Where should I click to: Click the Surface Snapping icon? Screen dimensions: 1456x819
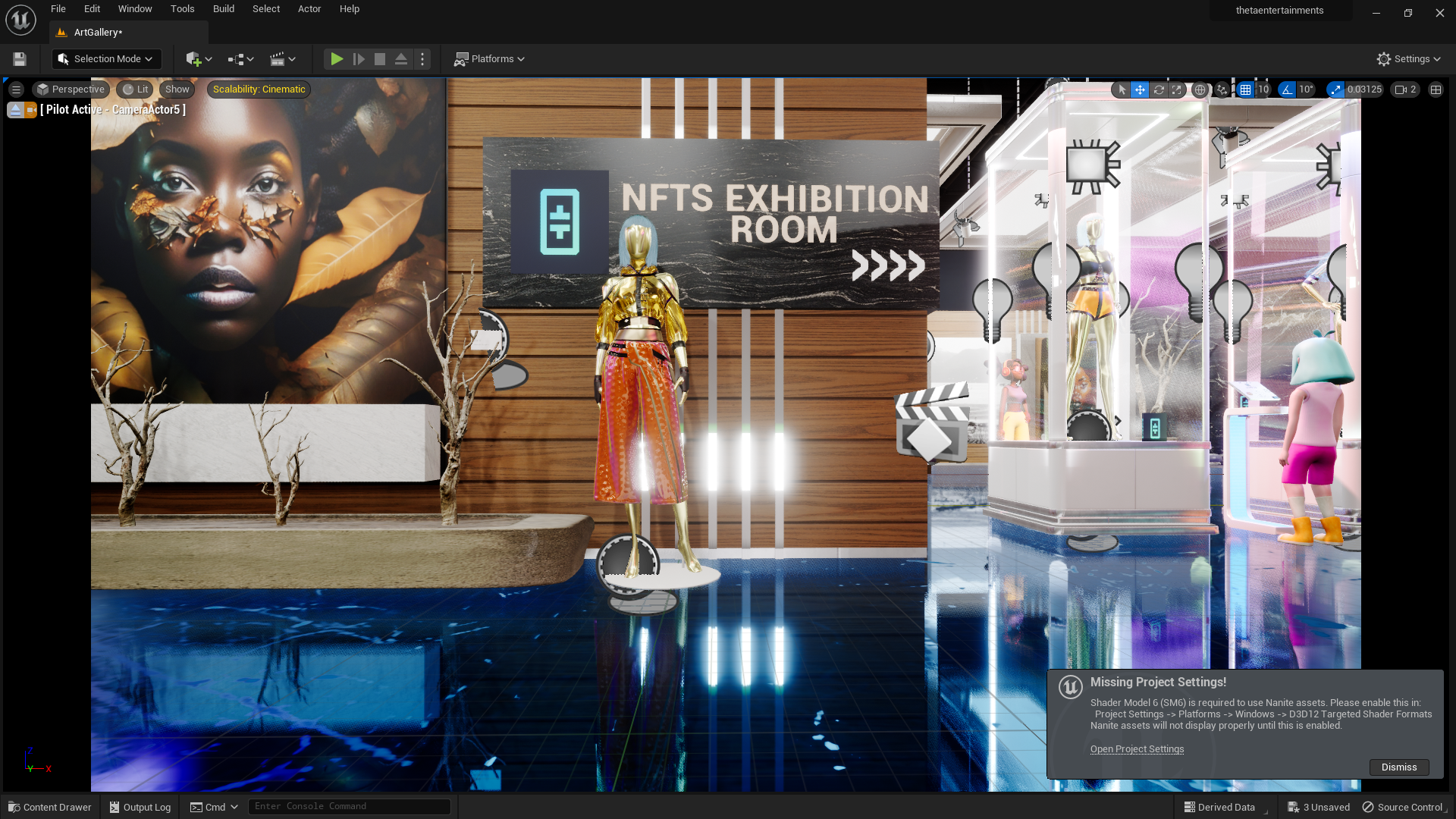click(1222, 89)
